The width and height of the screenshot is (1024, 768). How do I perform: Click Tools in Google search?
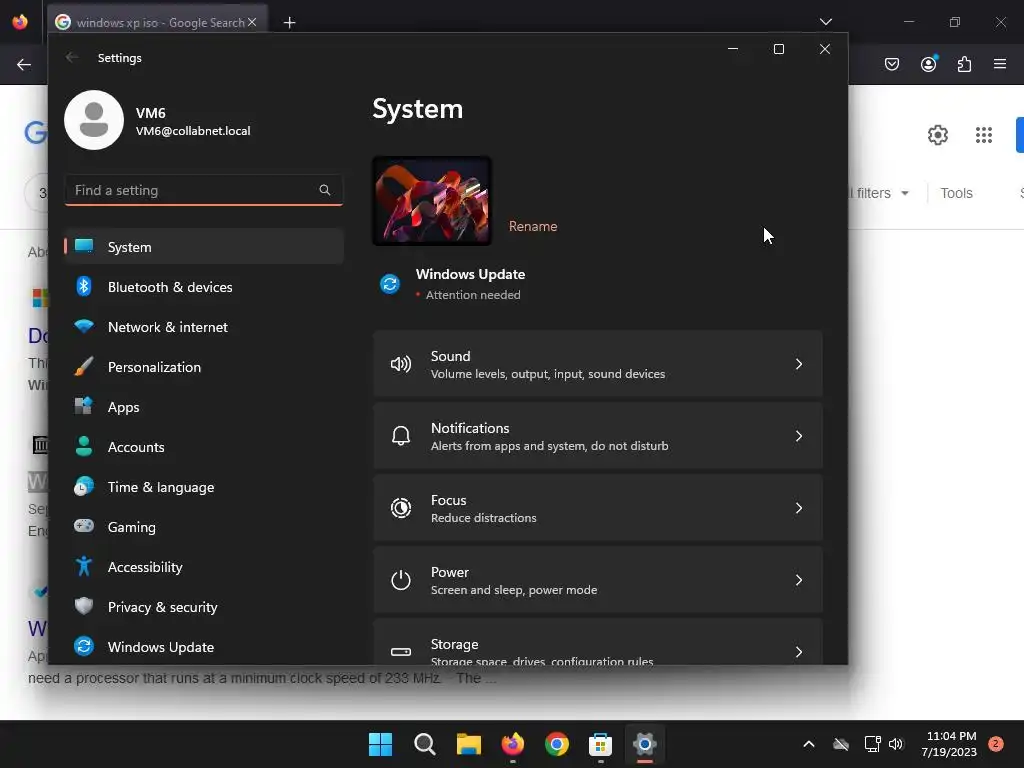tap(957, 193)
